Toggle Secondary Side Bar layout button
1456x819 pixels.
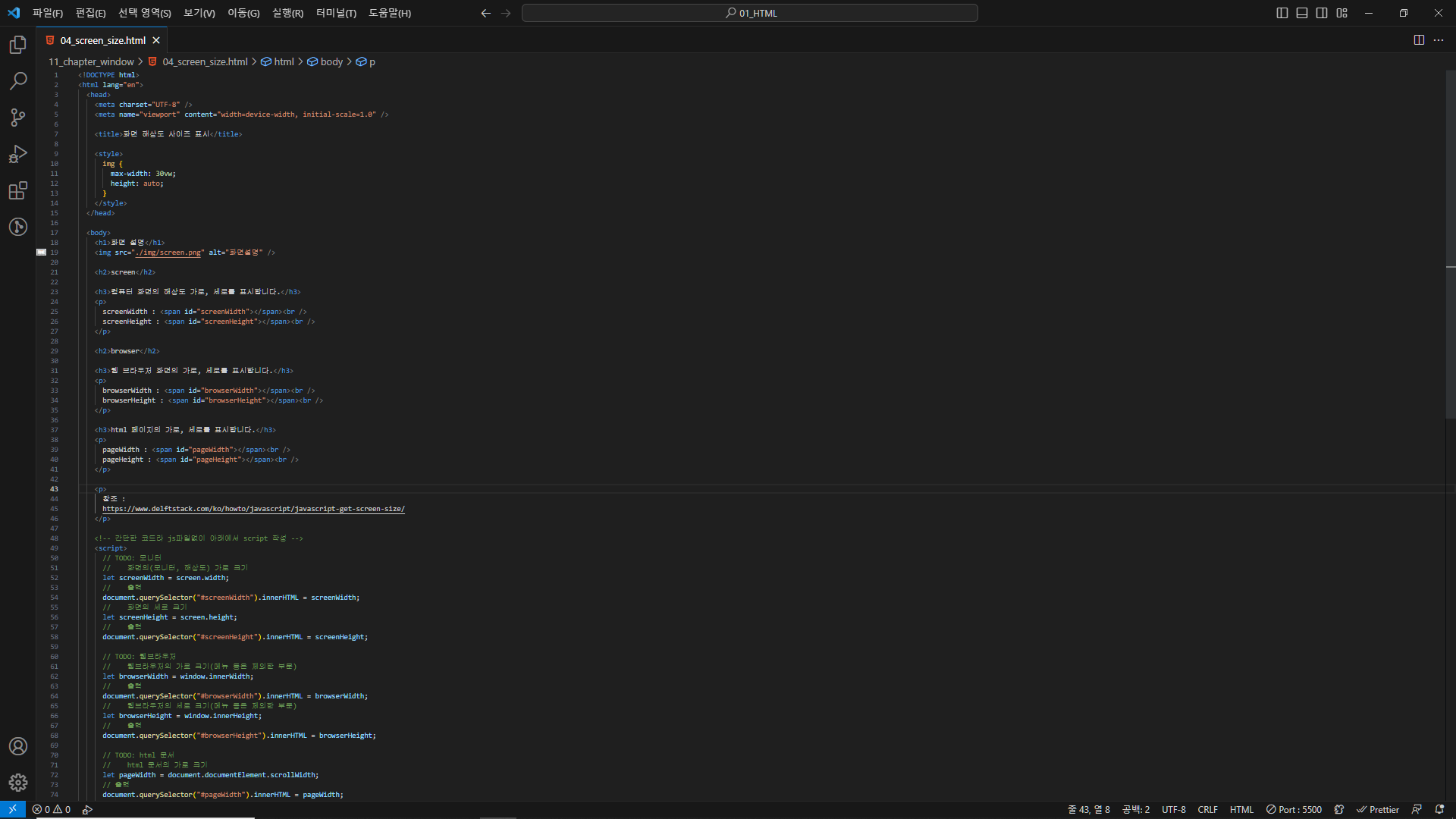[1322, 13]
